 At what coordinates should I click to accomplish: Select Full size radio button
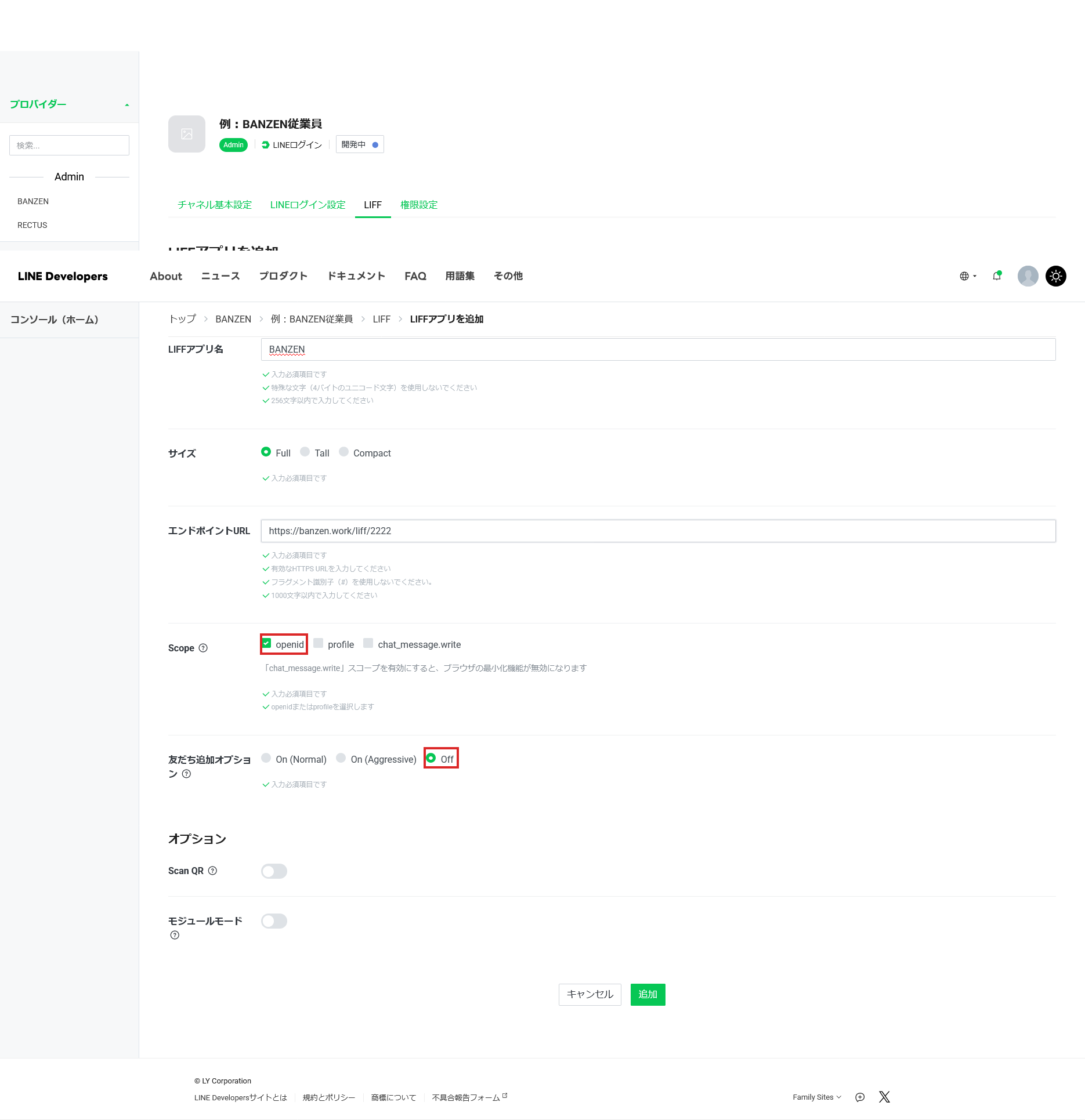pyautogui.click(x=266, y=452)
